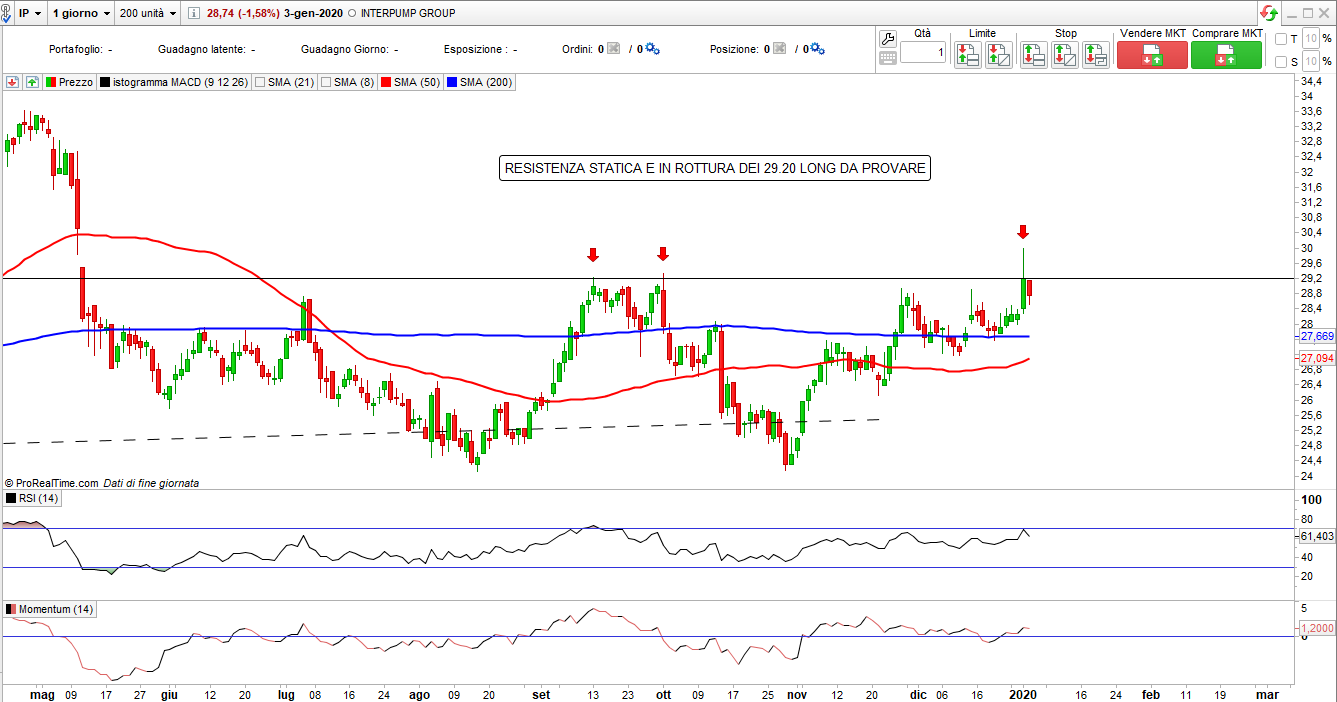The height and width of the screenshot is (702, 1337).
Task: Click the third Stop order icon
Action: 1095,55
